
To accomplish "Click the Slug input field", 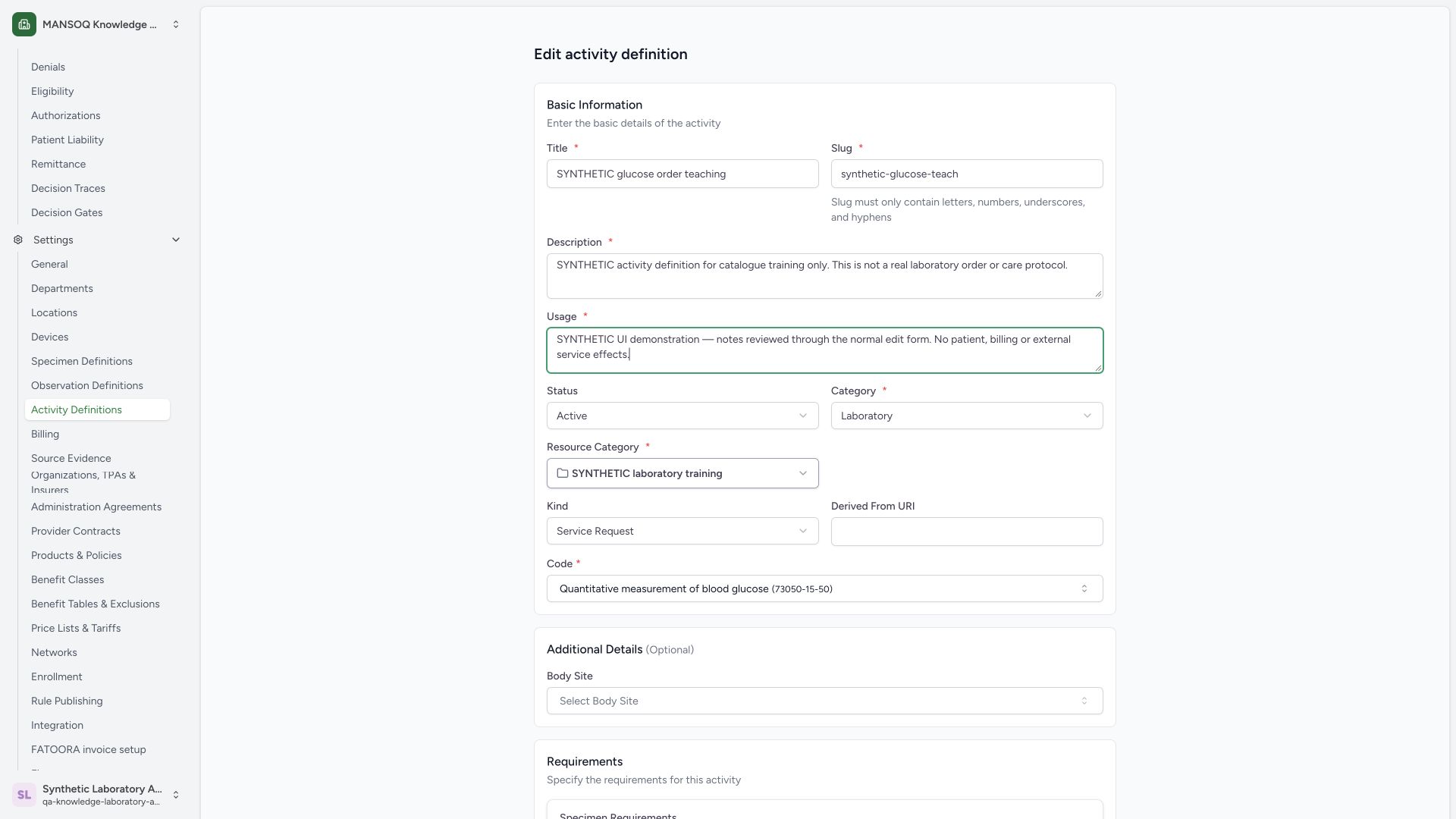I will (x=967, y=174).
